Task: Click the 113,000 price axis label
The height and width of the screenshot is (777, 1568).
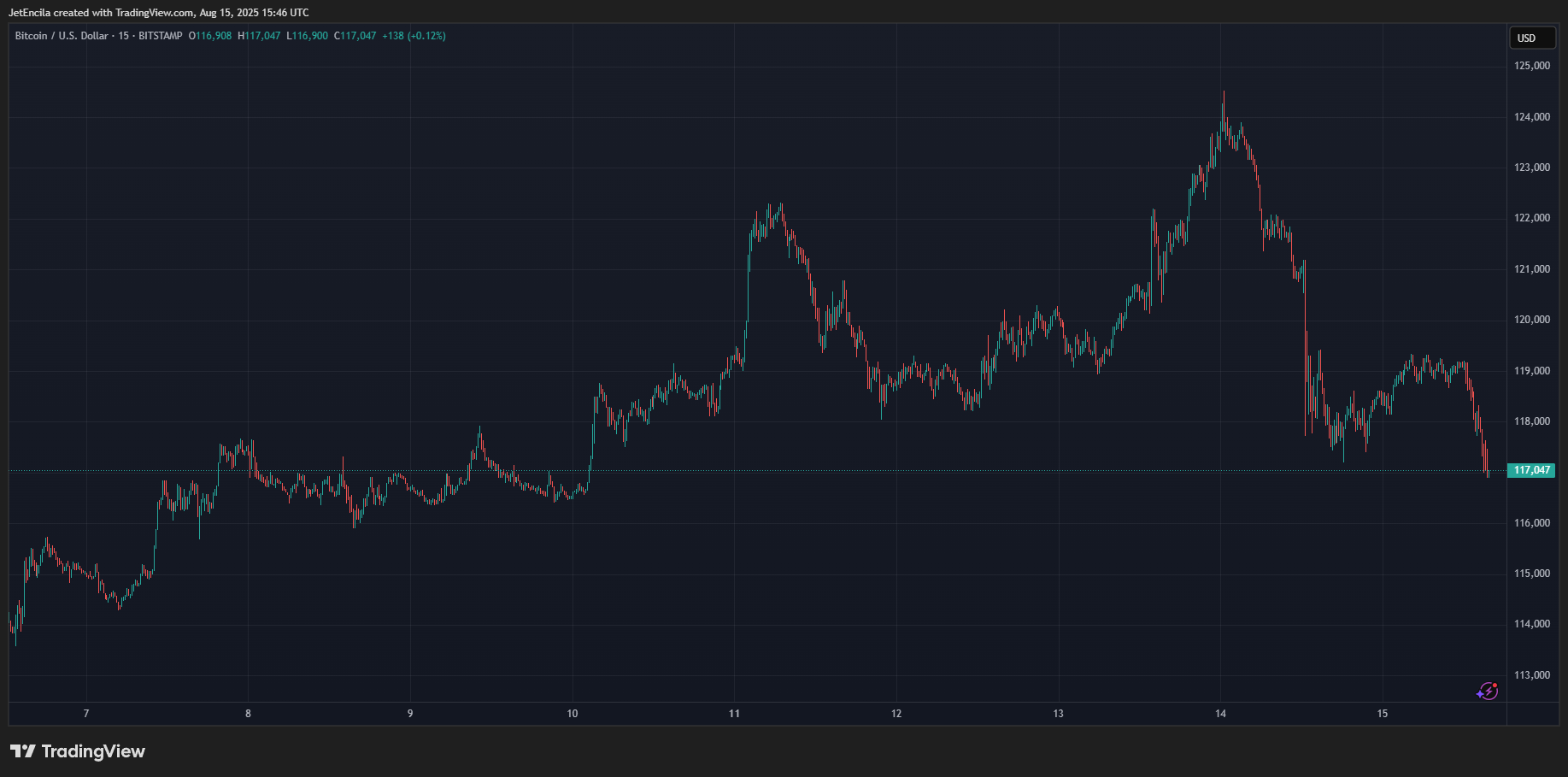Action: click(x=1532, y=675)
